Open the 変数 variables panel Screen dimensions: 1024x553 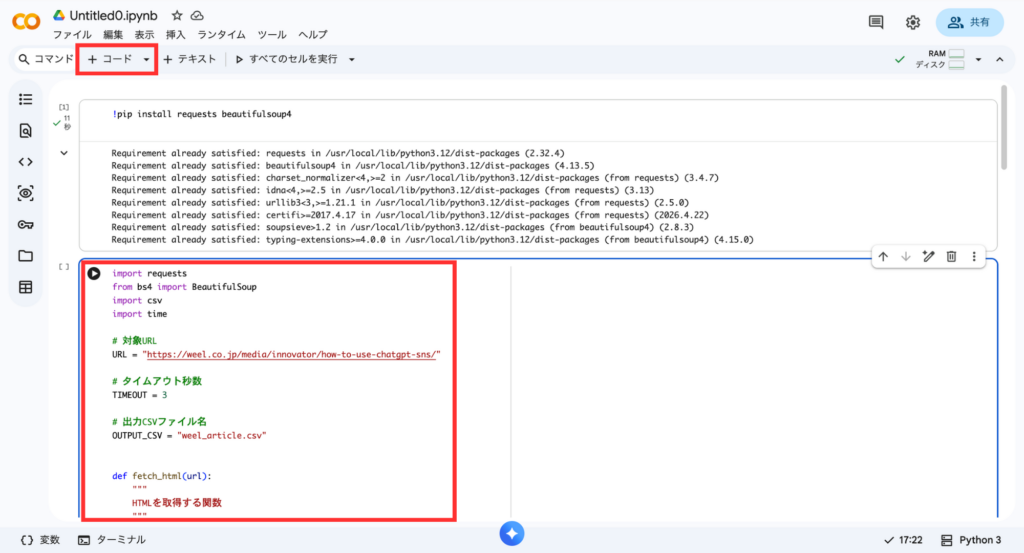tap(40, 540)
